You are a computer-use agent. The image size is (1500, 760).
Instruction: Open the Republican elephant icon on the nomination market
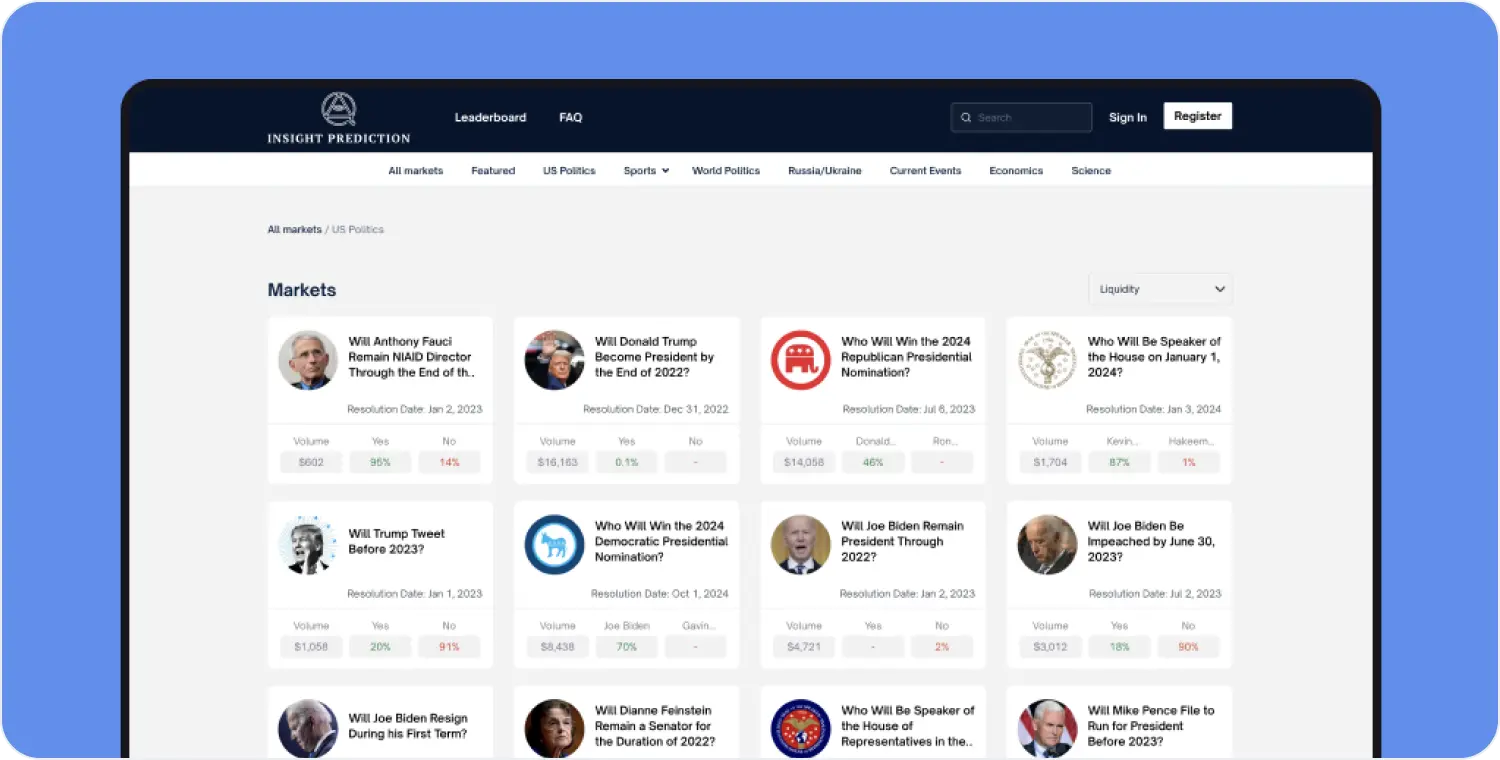pos(801,360)
